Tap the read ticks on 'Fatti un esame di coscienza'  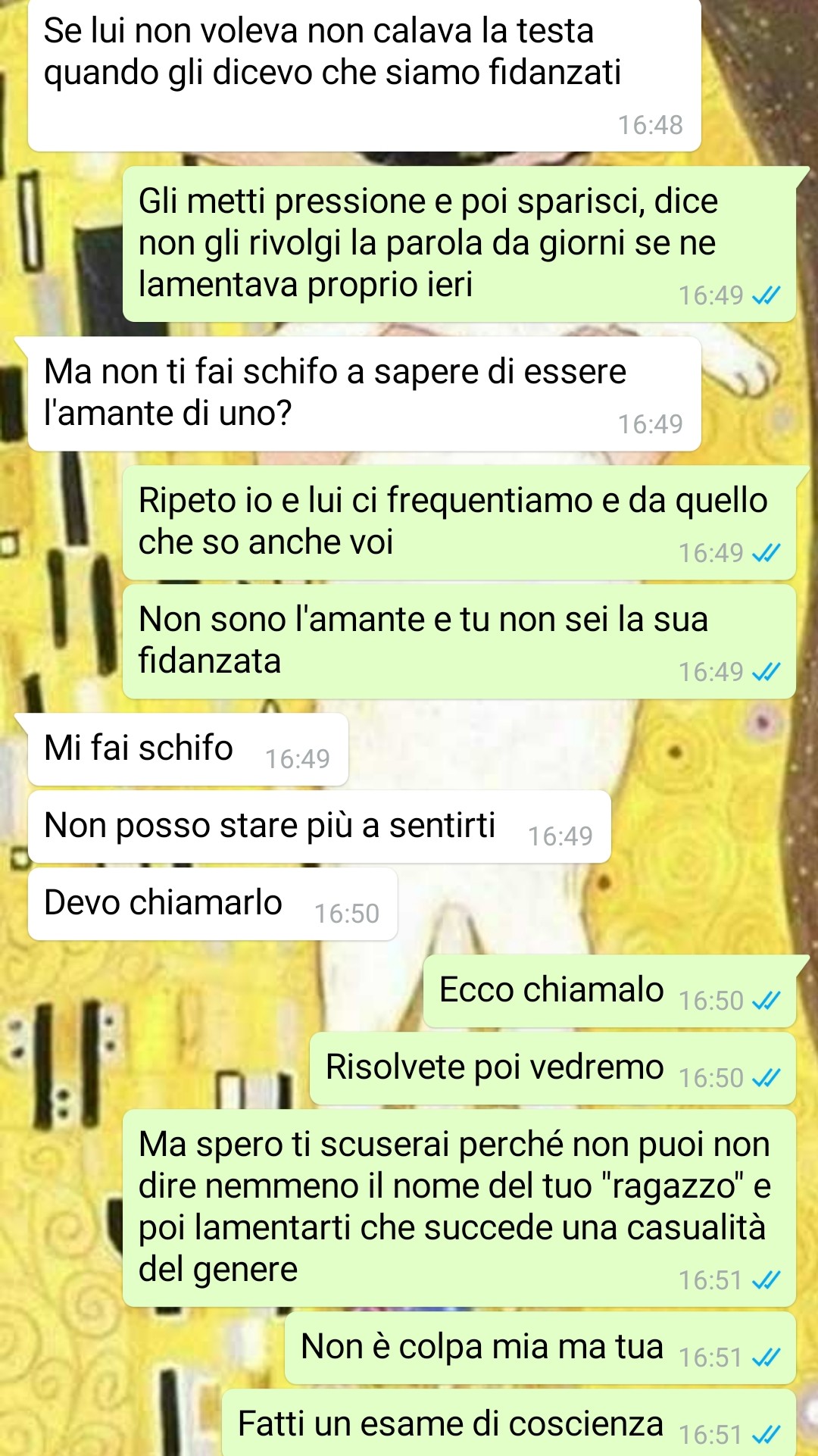[766, 1435]
